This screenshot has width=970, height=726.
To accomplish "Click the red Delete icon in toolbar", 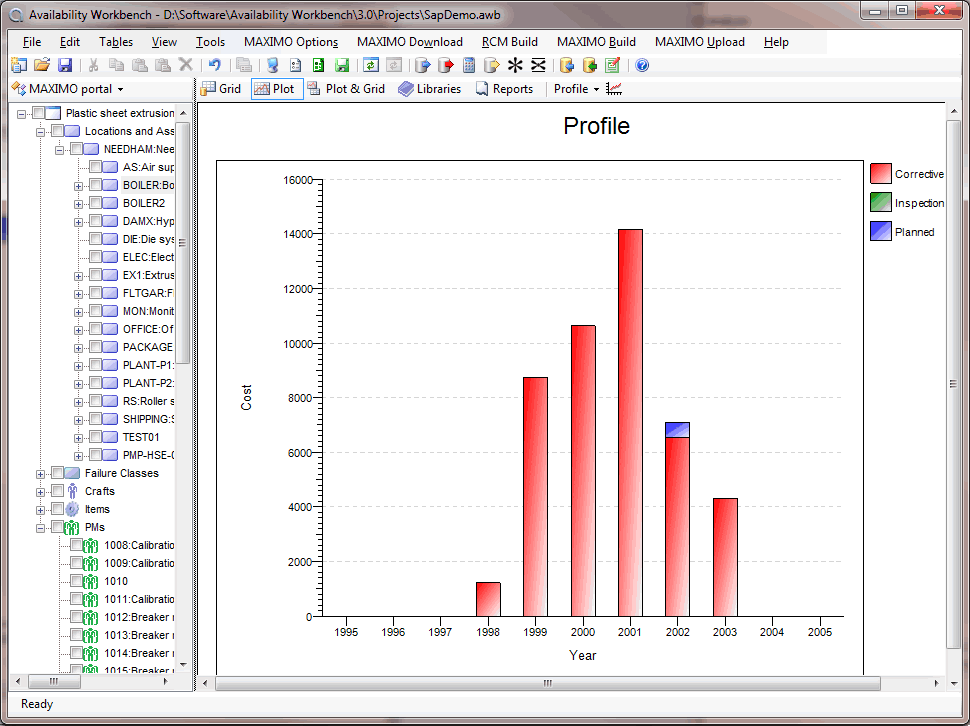I will click(x=186, y=64).
